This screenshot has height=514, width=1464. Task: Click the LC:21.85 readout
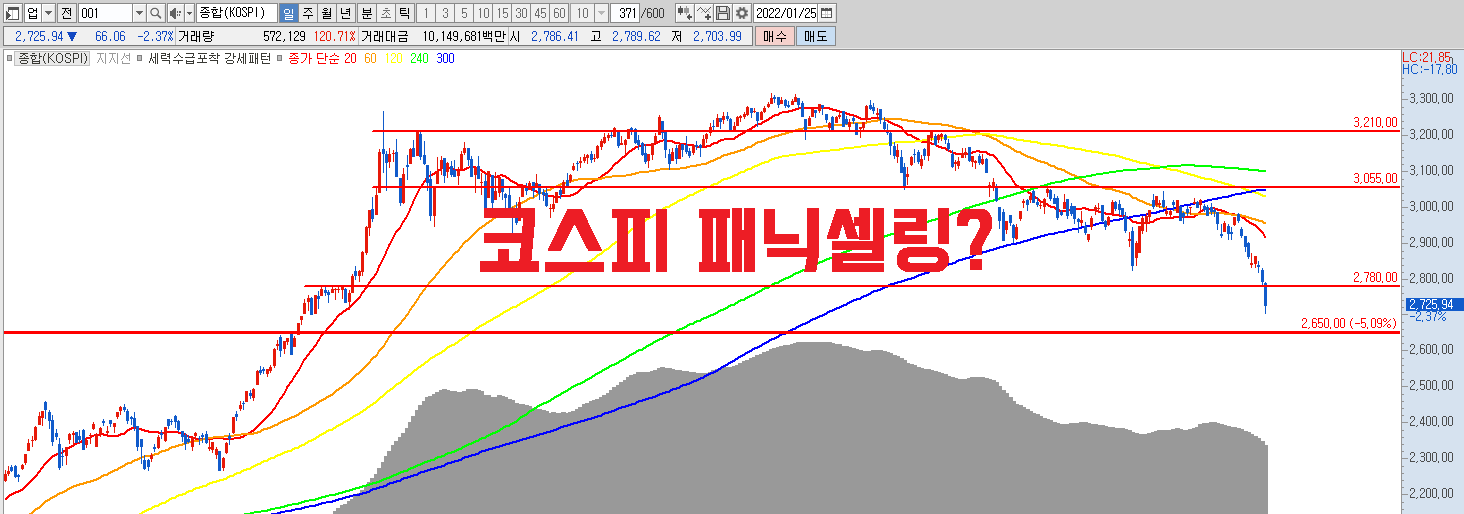pos(1426,57)
